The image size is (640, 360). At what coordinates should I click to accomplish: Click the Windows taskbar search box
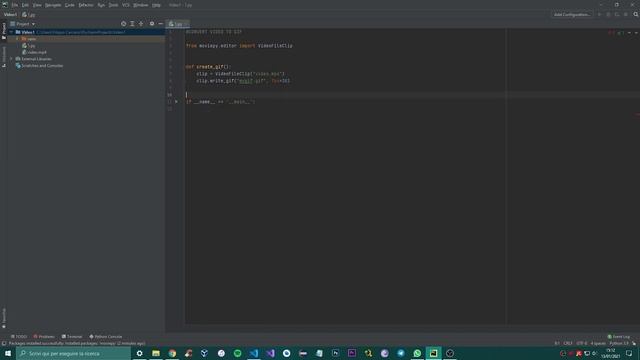pos(73,353)
